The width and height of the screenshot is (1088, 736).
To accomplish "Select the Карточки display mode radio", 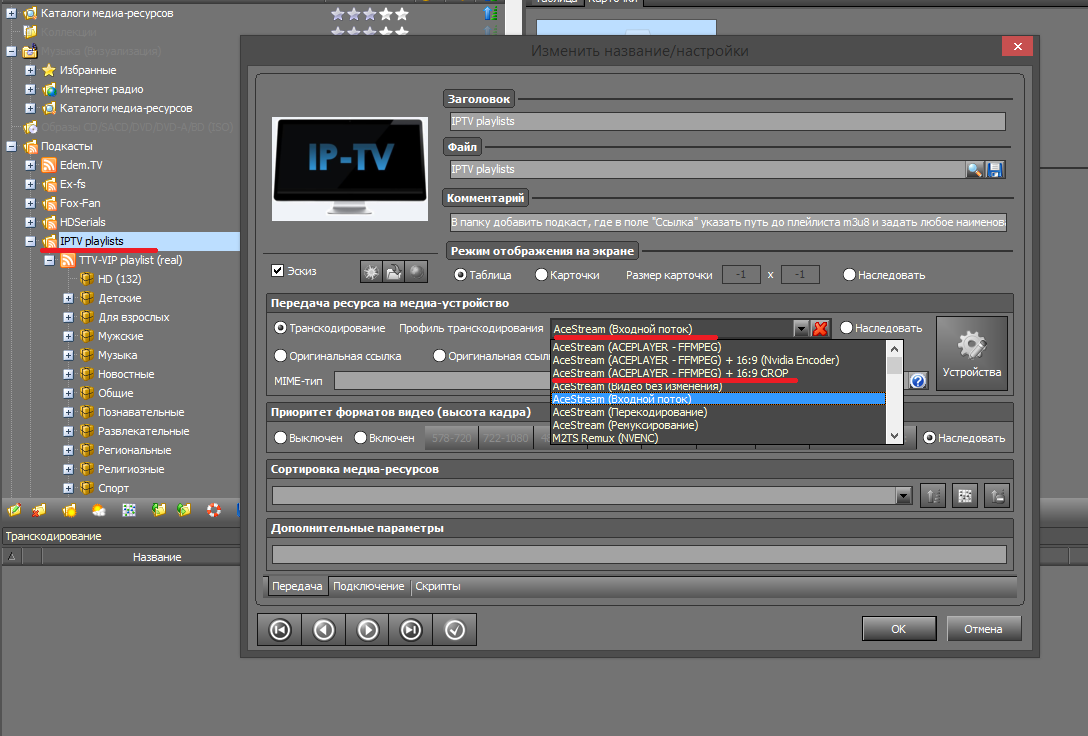I will pyautogui.click(x=541, y=275).
